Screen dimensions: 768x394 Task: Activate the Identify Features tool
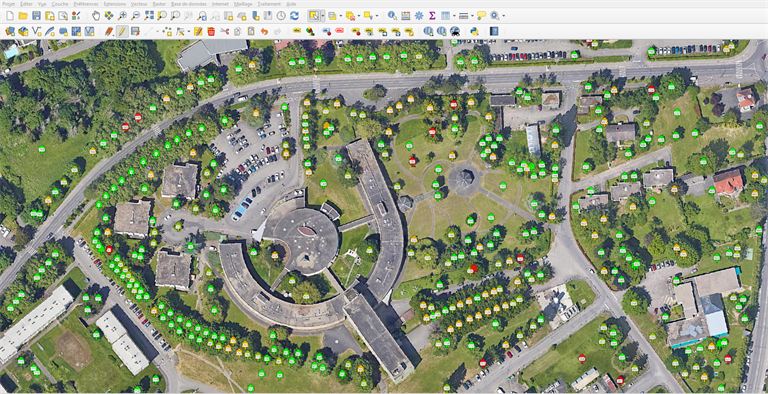[392, 16]
